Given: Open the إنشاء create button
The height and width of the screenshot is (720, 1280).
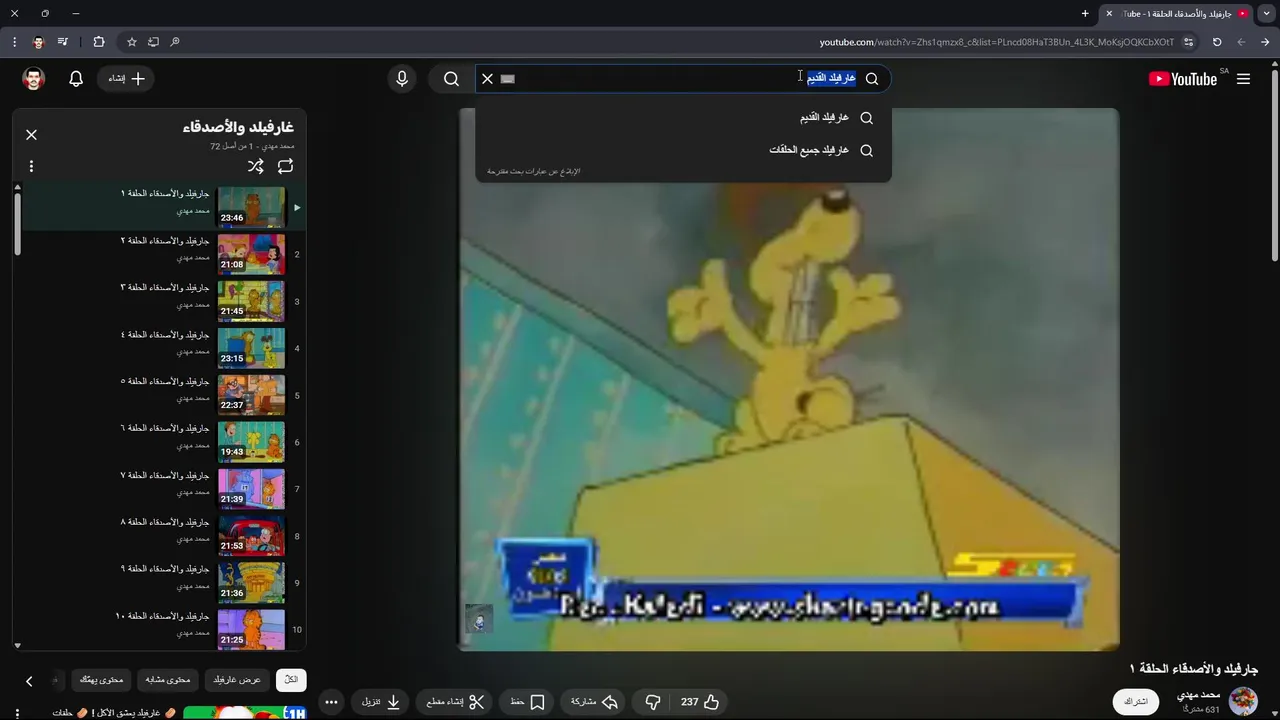Looking at the screenshot, I should pyautogui.click(x=127, y=79).
